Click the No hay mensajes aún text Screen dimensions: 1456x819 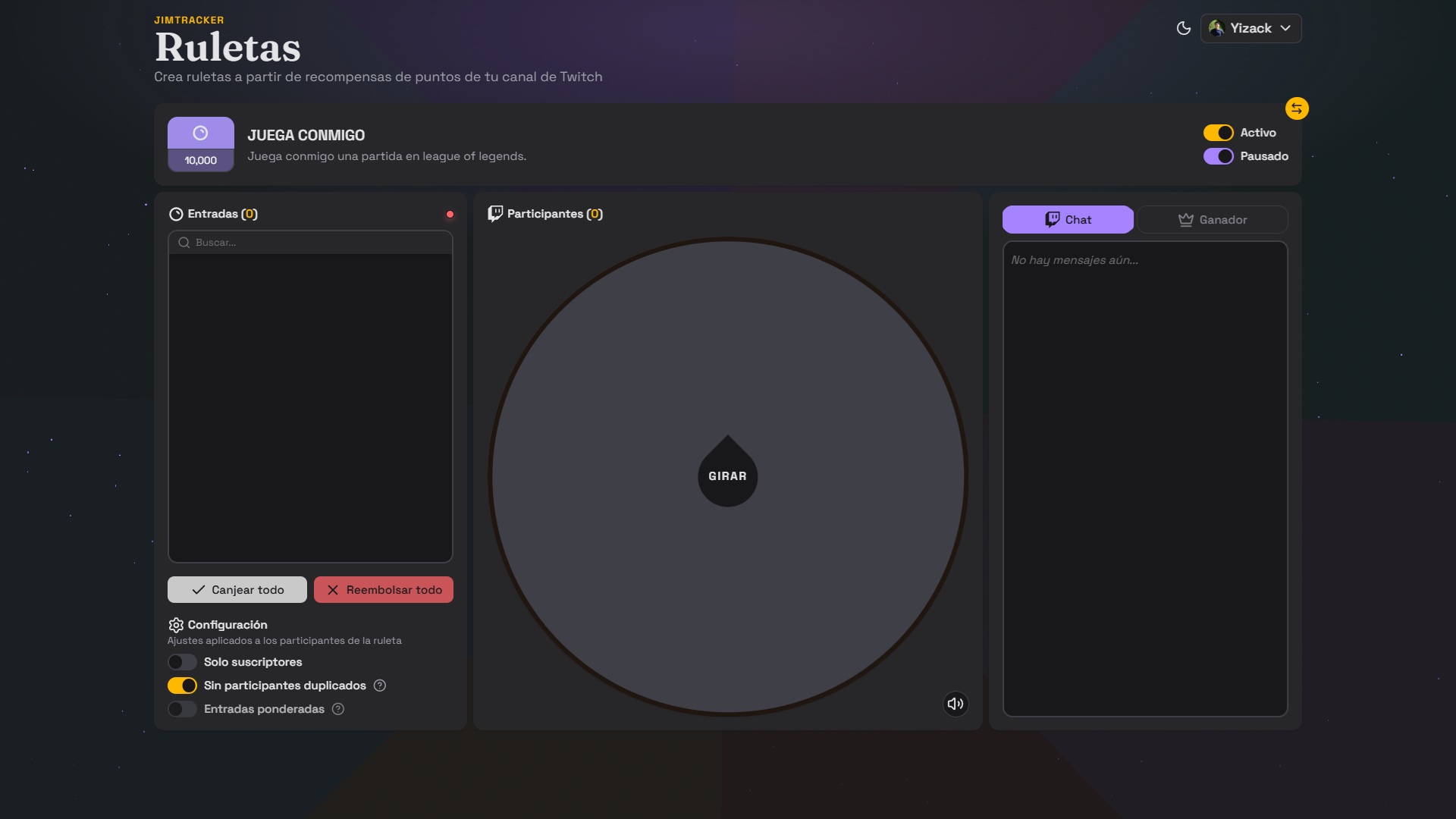(x=1075, y=260)
